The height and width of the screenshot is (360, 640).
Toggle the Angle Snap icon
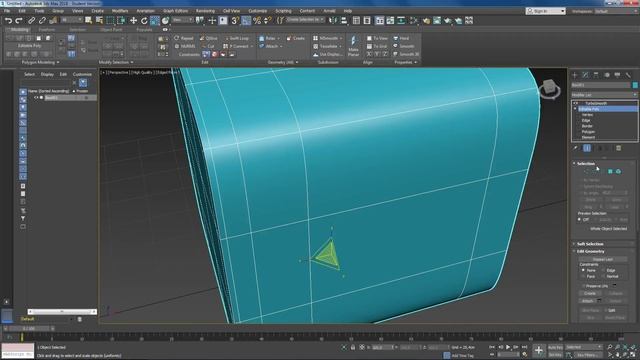click(246, 20)
